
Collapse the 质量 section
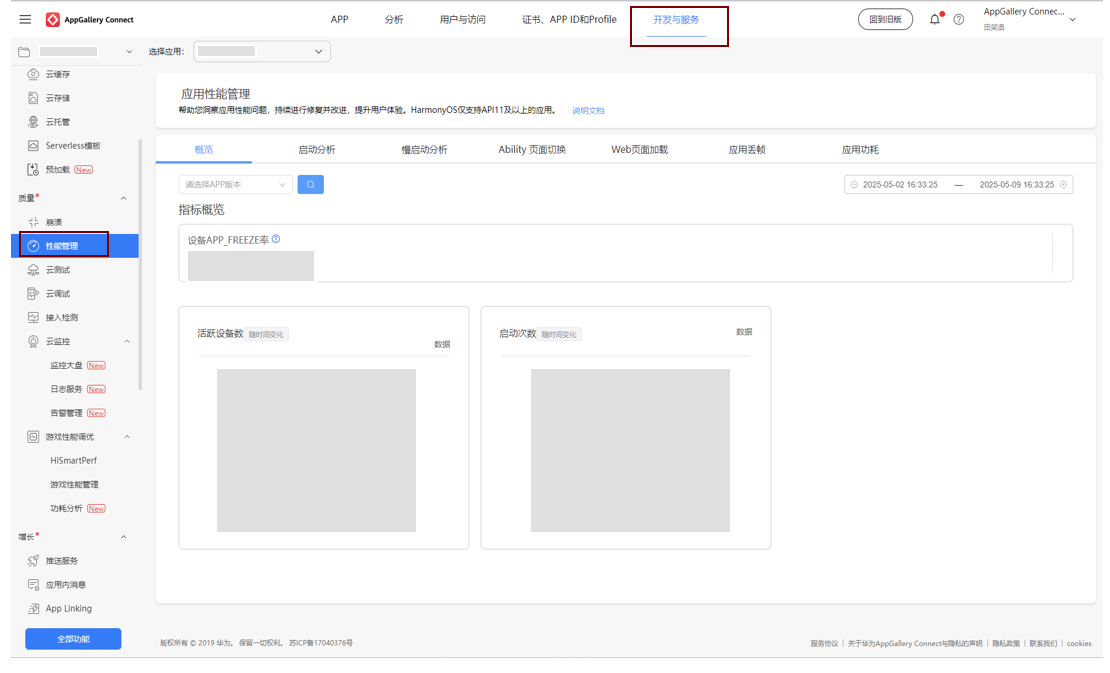124,198
